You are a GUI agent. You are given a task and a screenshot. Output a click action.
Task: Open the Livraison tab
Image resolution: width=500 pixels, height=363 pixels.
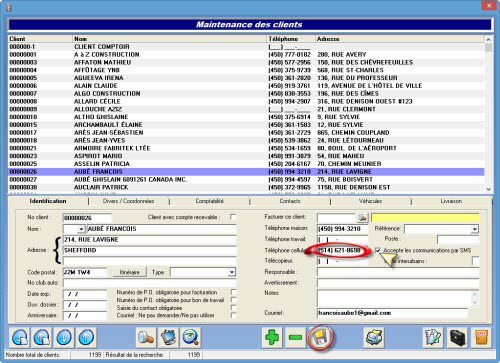[x=451, y=201]
